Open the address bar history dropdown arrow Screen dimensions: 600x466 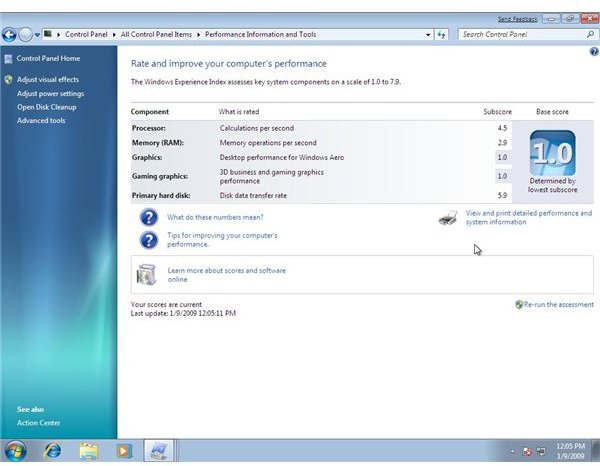[x=428, y=35]
